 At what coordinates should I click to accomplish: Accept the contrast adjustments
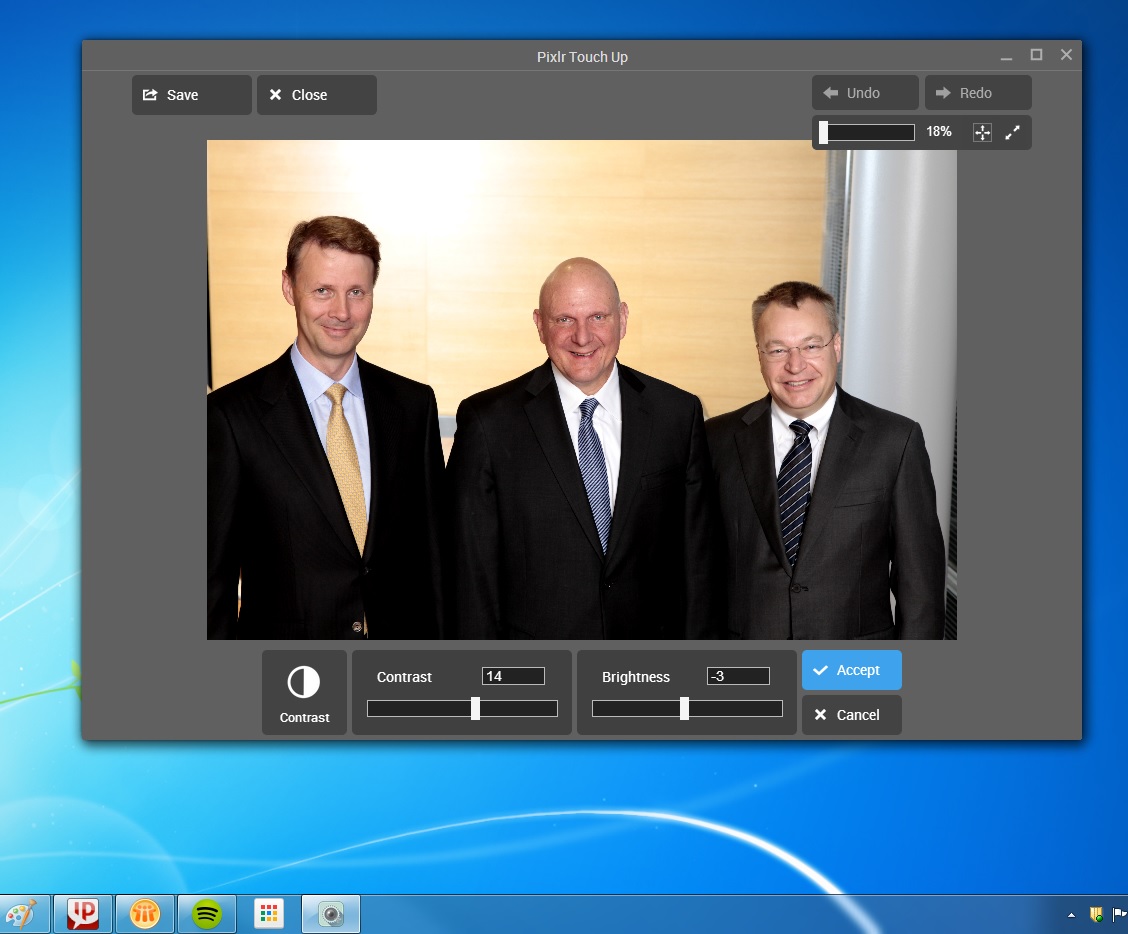[851, 670]
